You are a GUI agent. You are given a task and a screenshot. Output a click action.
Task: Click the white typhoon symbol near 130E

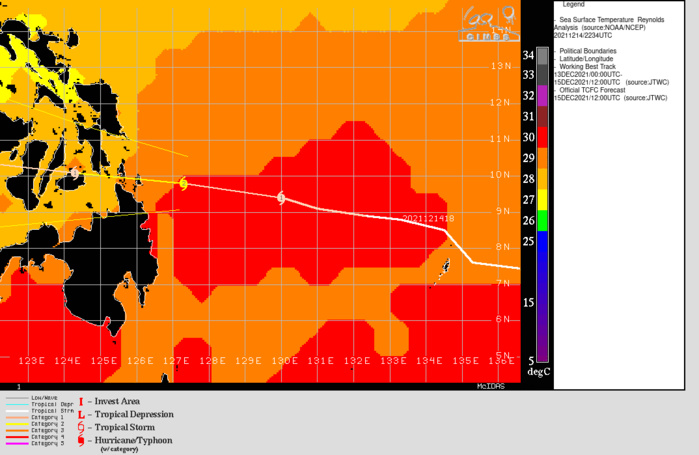pos(282,197)
